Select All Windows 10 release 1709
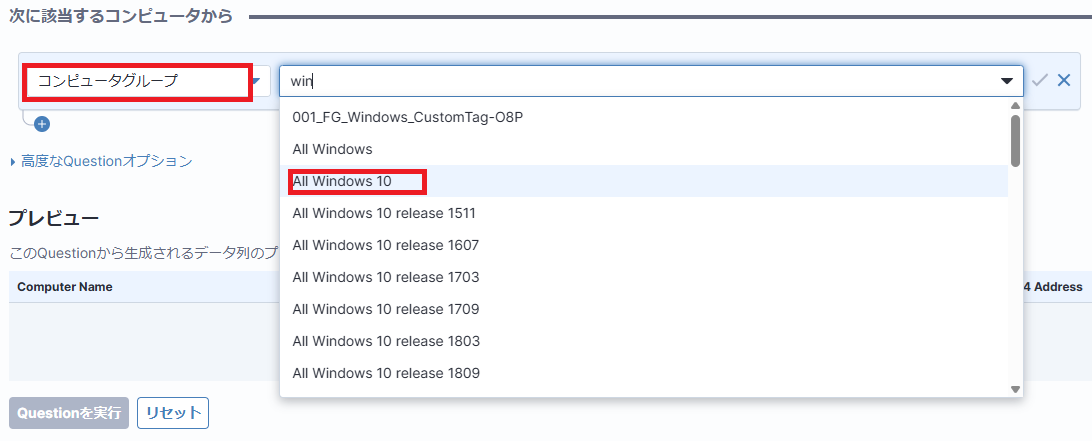The width and height of the screenshot is (1092, 441). 385,309
